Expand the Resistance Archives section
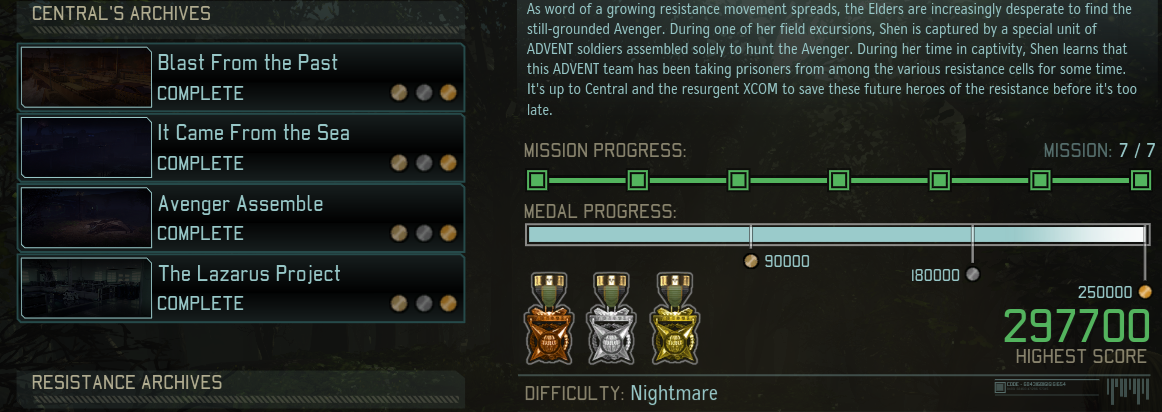Viewport: 1162px width, 412px height. [x=242, y=384]
